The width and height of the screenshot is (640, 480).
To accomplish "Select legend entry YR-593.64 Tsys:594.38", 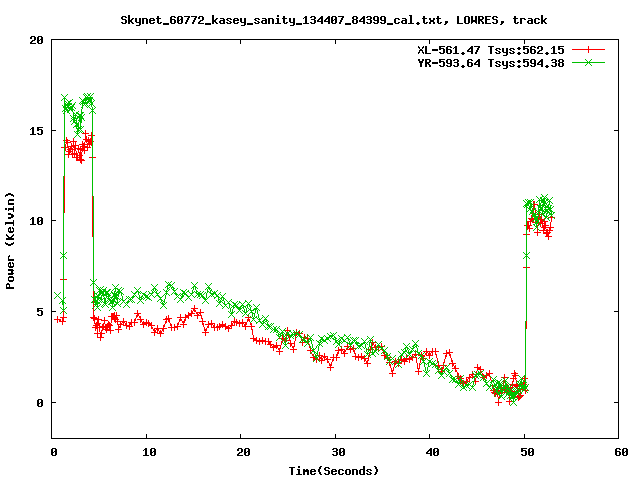I will 491,63.
